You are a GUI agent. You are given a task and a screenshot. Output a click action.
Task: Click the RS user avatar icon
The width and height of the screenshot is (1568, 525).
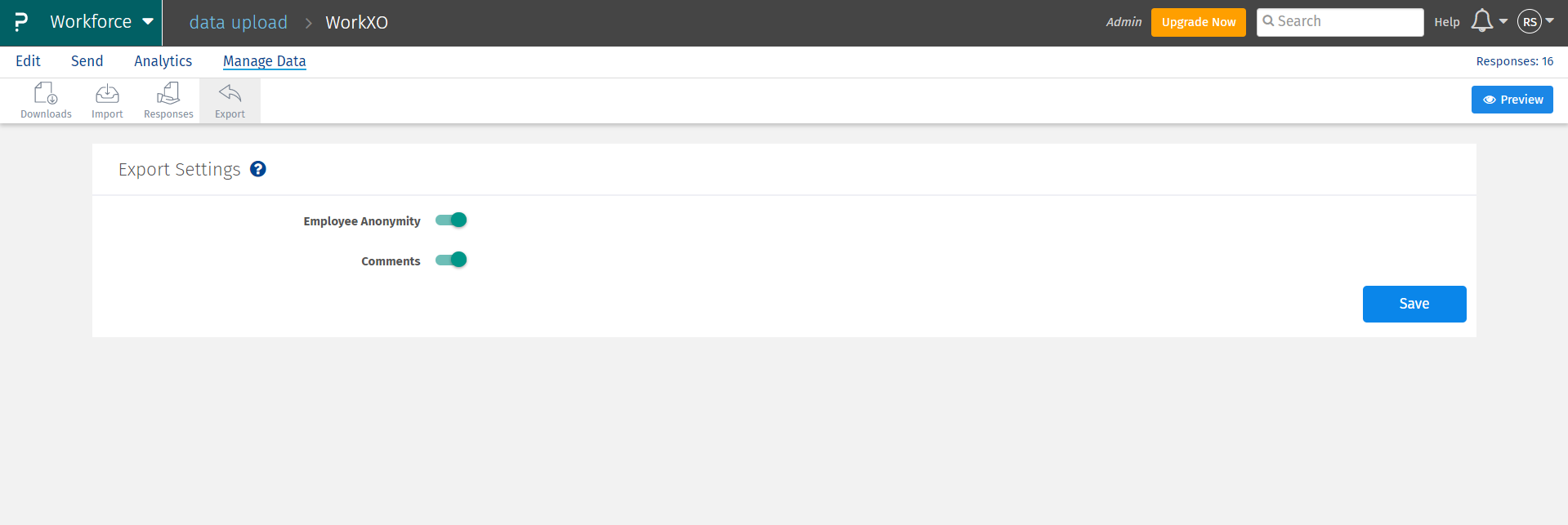click(1530, 22)
